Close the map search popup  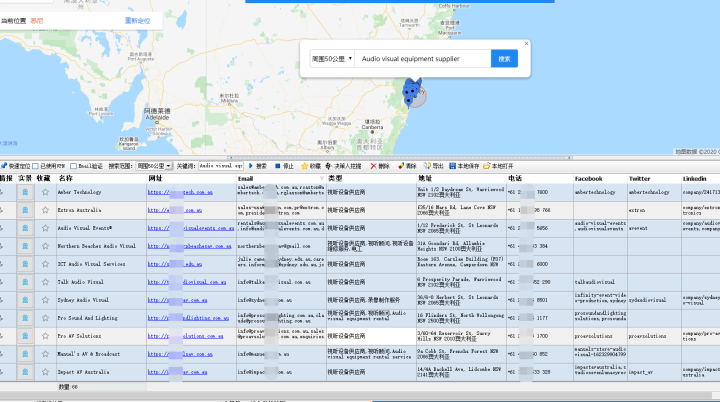526,44
